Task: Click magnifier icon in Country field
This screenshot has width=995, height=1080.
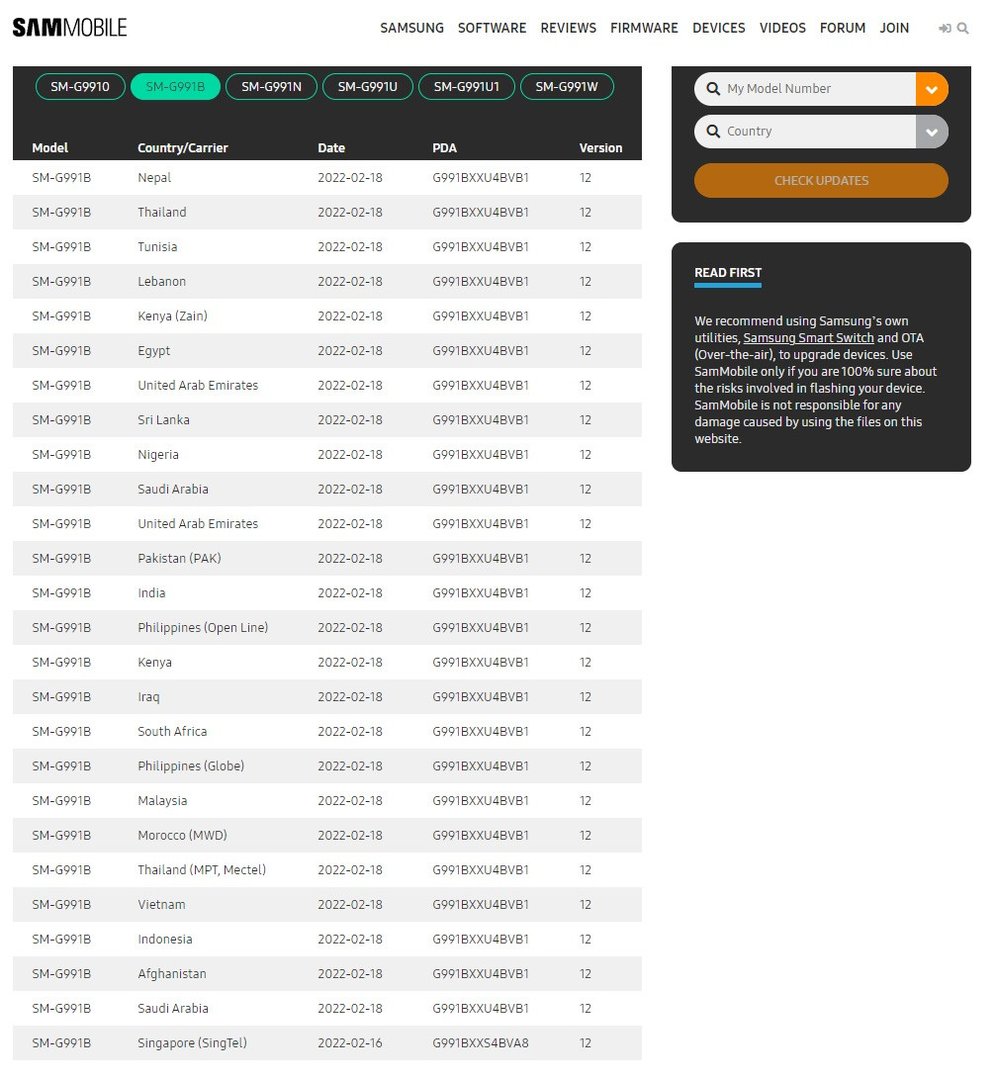Action: [x=713, y=132]
